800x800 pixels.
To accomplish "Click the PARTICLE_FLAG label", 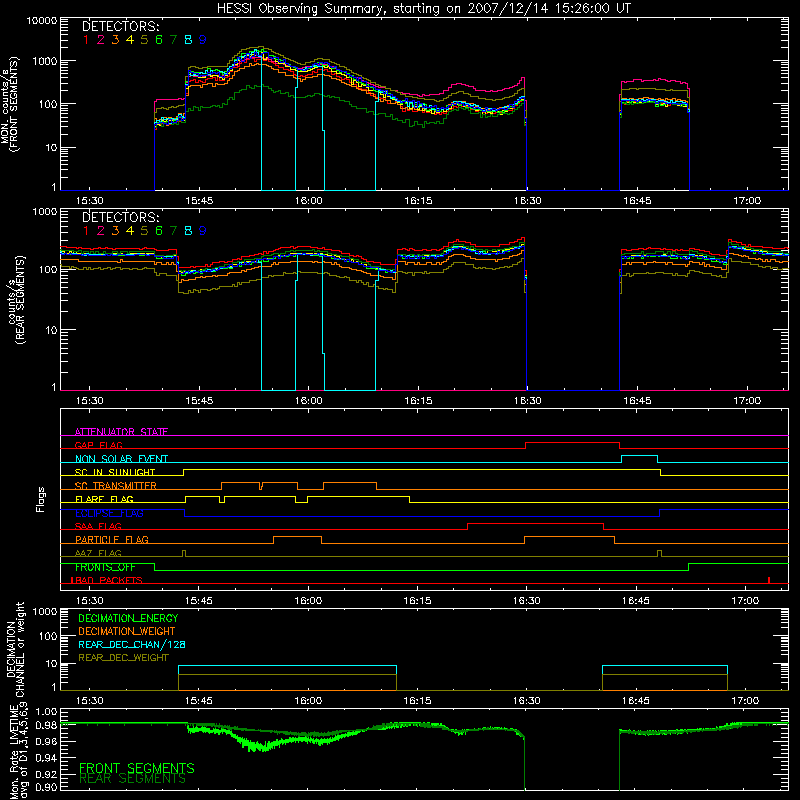I will 112,539.
